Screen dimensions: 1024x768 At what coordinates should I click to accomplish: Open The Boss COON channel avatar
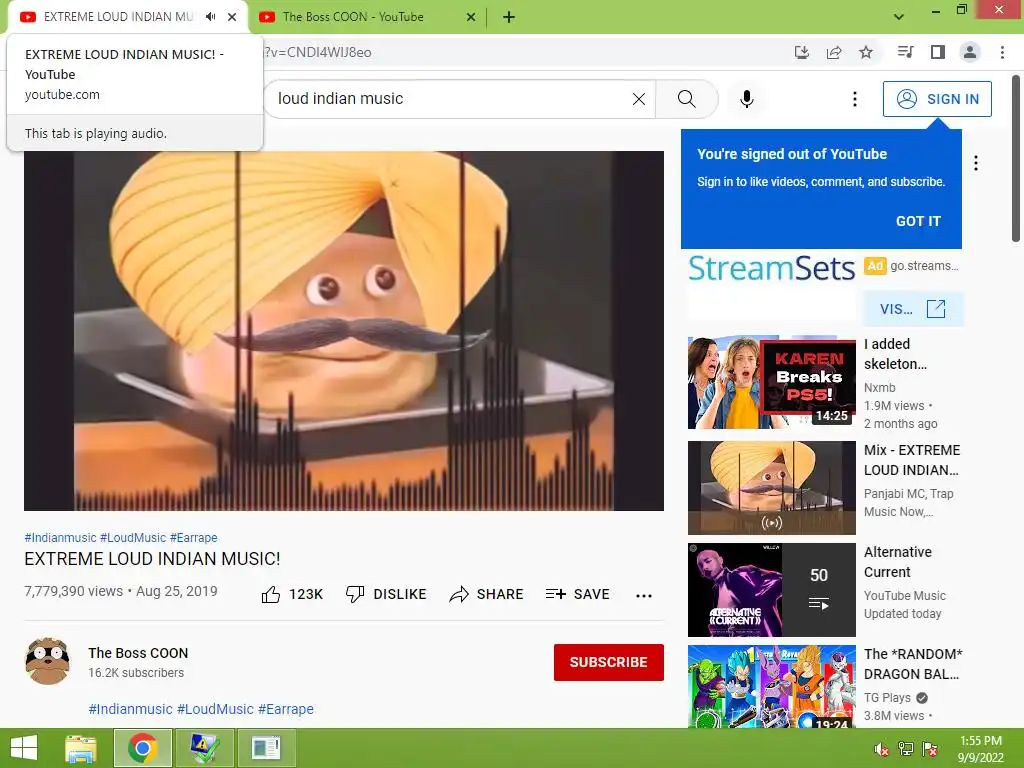click(47, 662)
